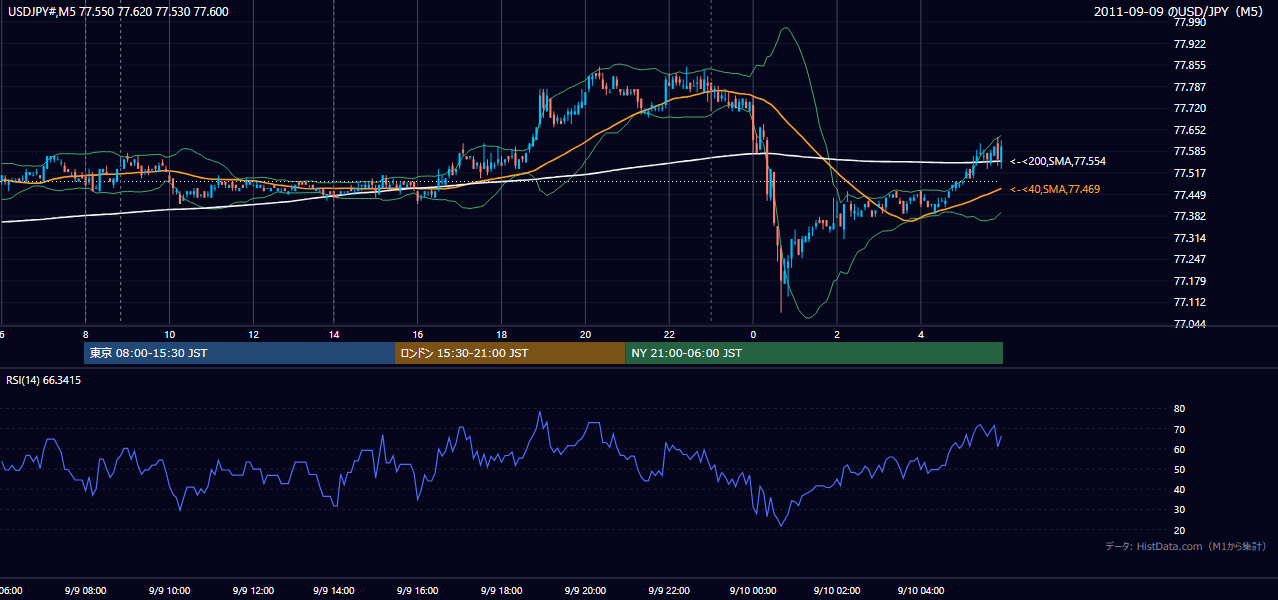Click the RSI axis level 60
The image size is (1278, 600).
coord(1179,449)
